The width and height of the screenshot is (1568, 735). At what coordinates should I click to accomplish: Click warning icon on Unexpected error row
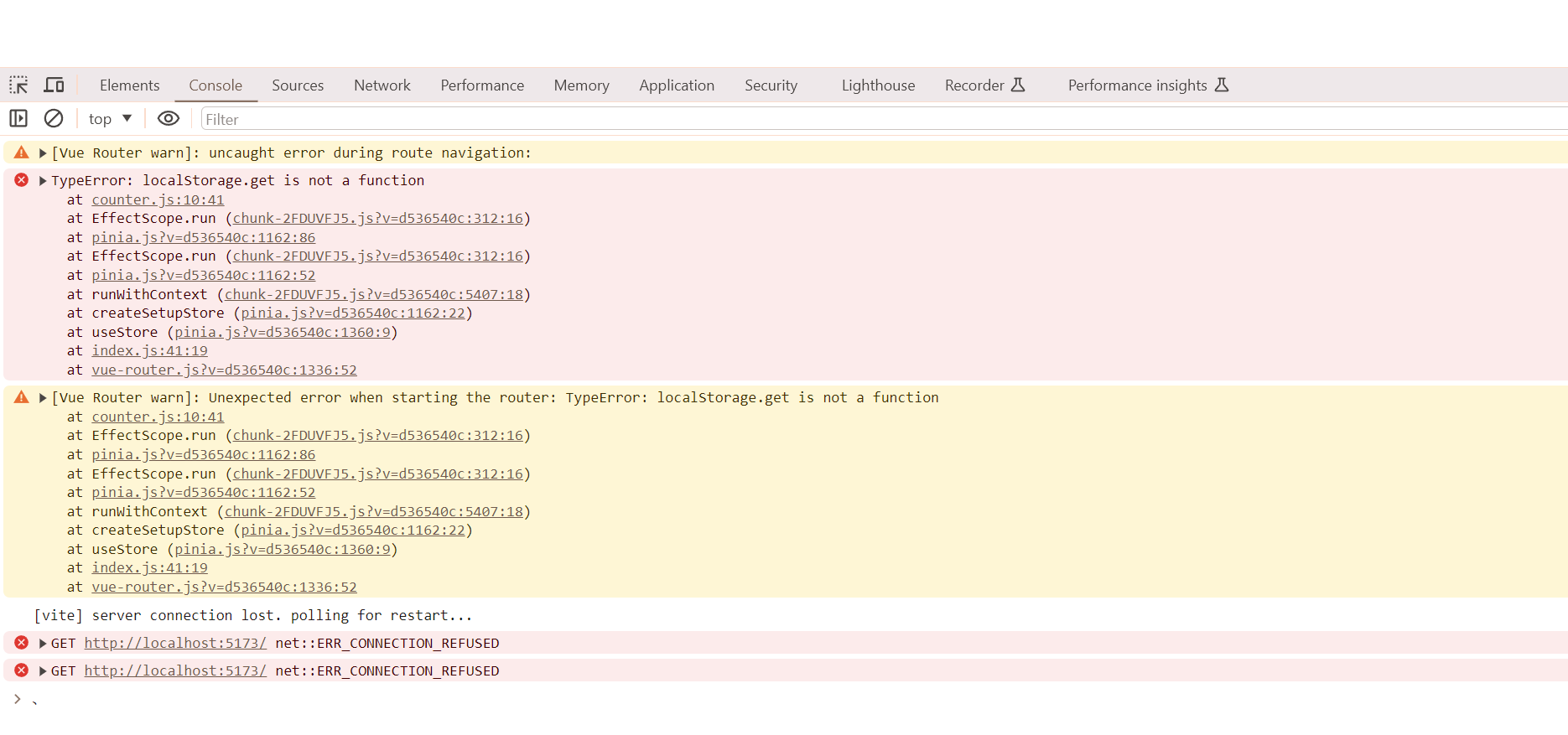[22, 397]
